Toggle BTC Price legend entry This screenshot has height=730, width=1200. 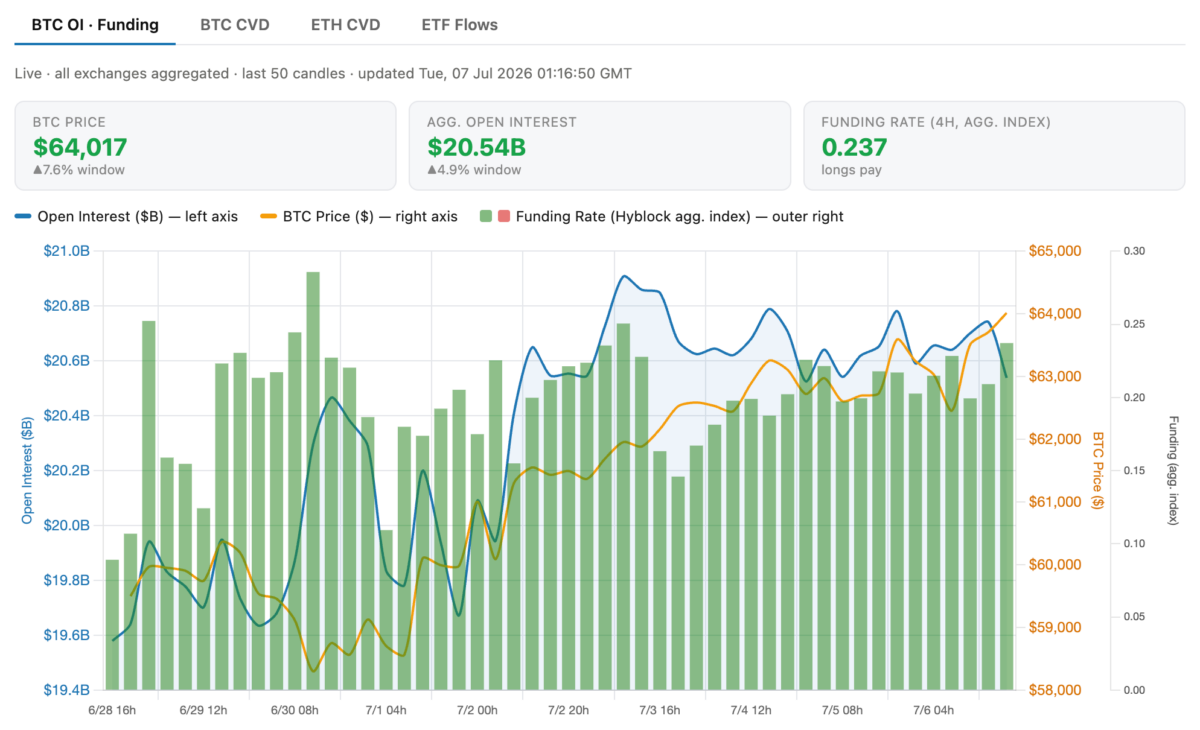tap(358, 216)
